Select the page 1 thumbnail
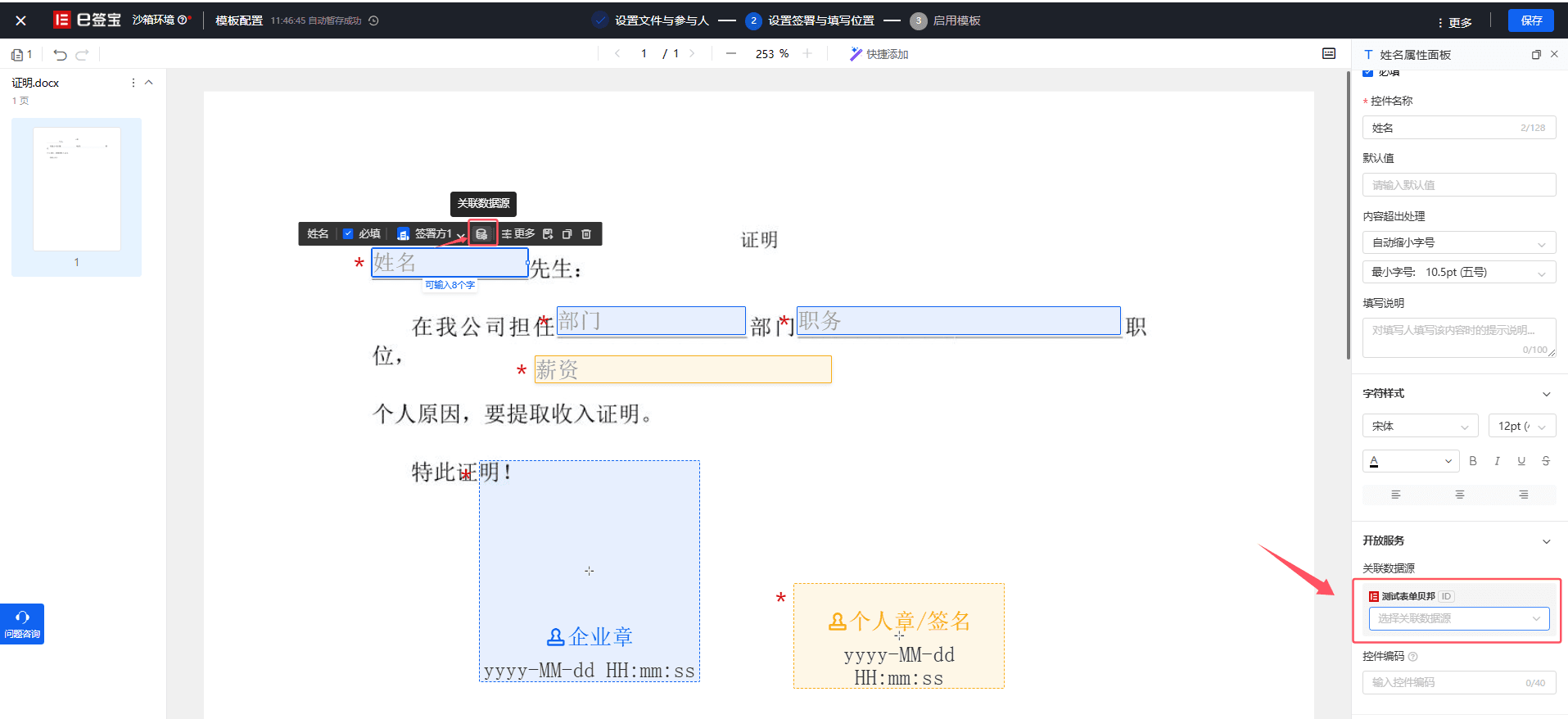This screenshot has height=719, width=1568. pyautogui.click(x=76, y=189)
